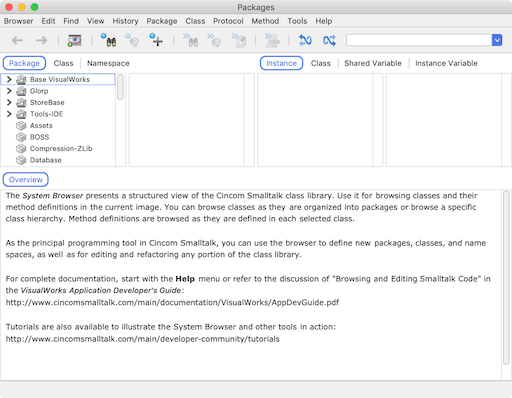Select the StoreBase row

58,102
